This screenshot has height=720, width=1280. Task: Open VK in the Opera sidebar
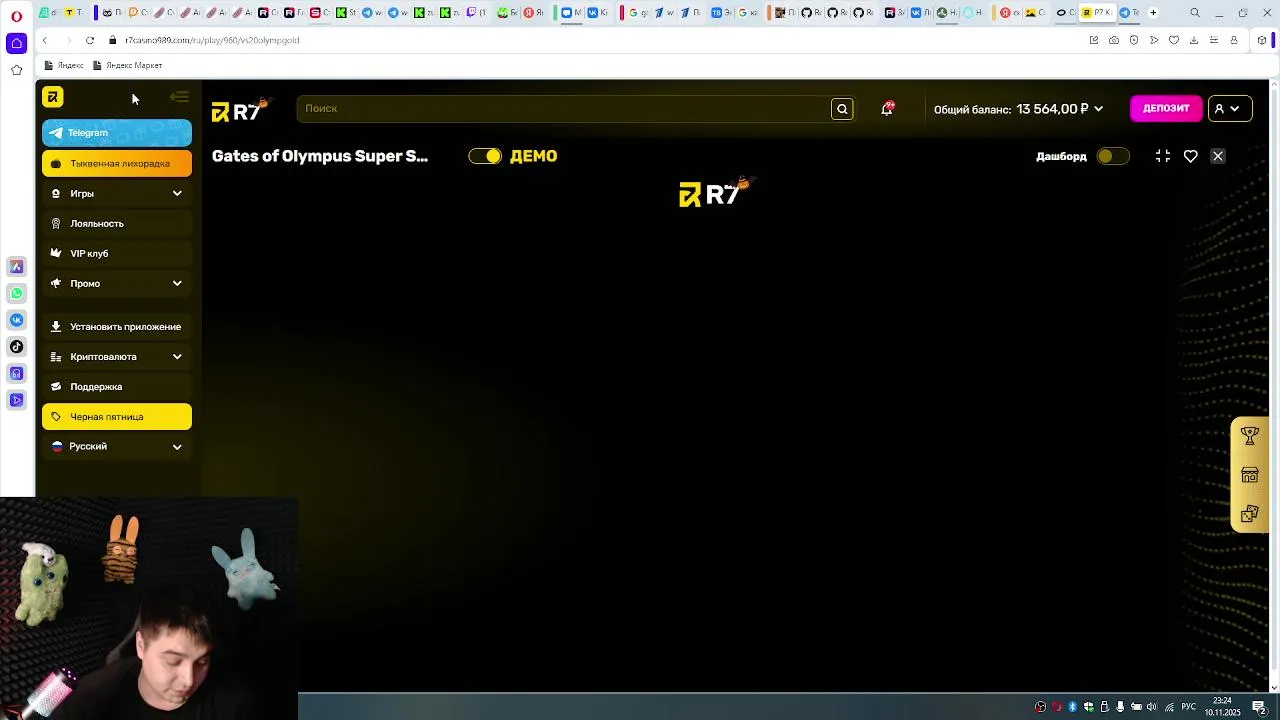coord(16,320)
